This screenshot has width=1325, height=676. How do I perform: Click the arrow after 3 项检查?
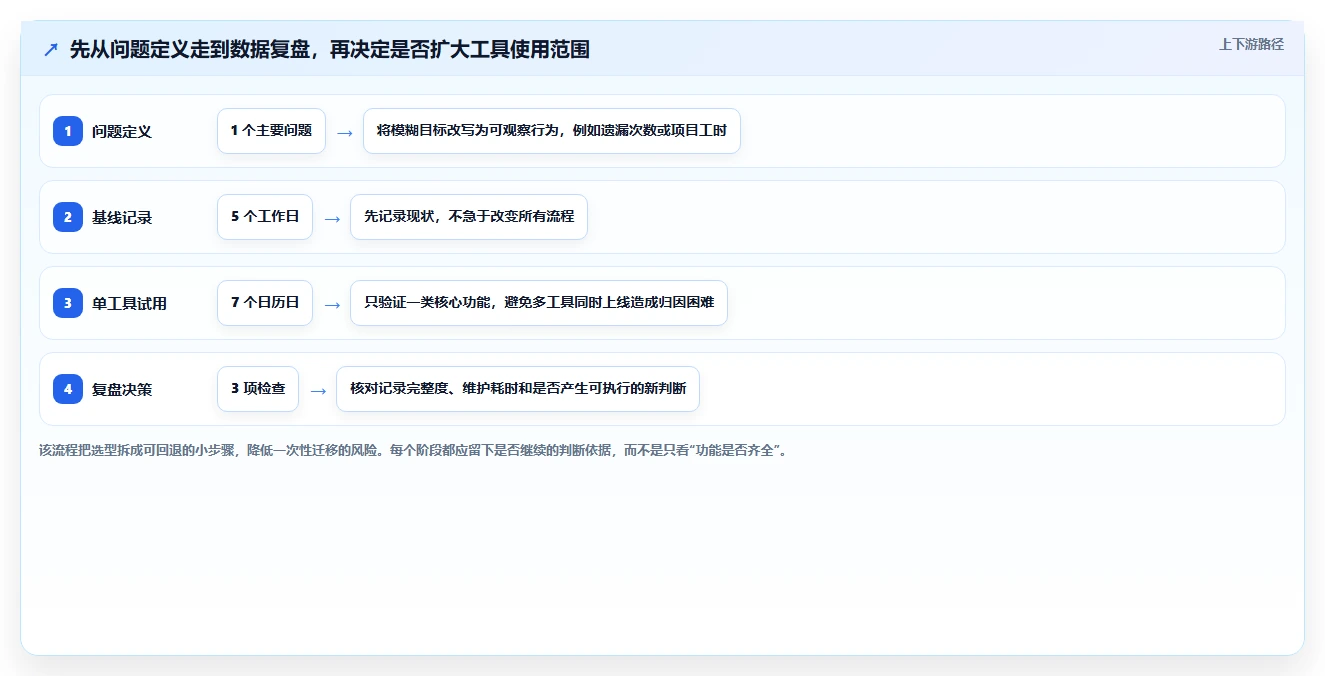318,390
